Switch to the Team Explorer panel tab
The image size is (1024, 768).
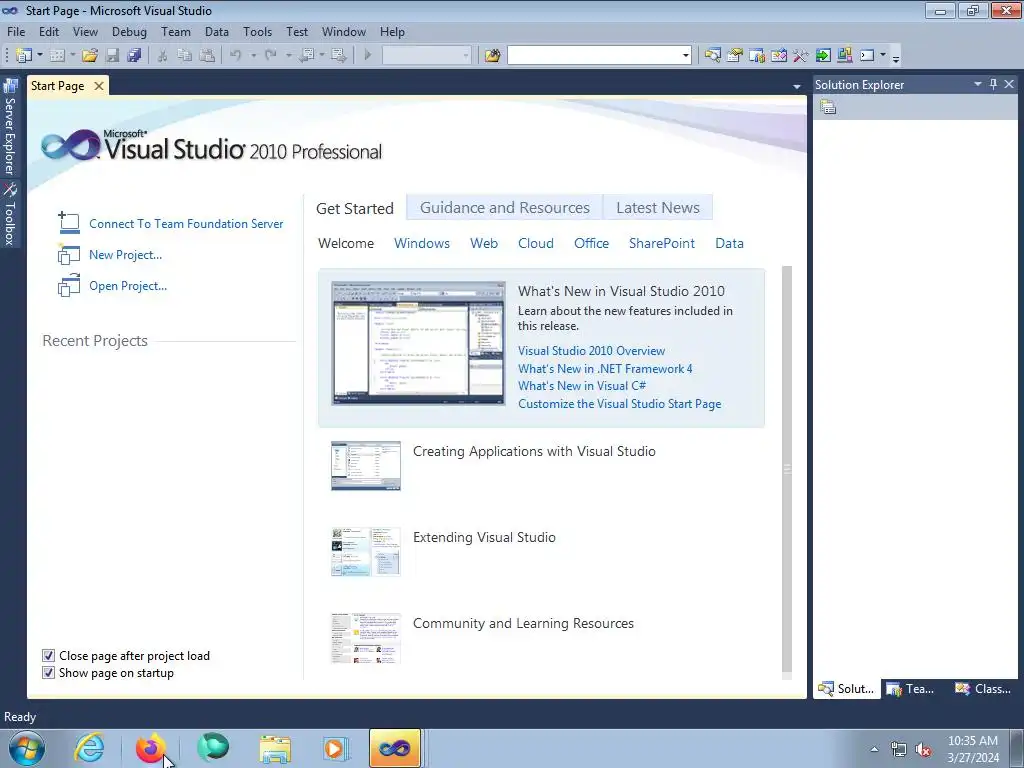coord(912,689)
